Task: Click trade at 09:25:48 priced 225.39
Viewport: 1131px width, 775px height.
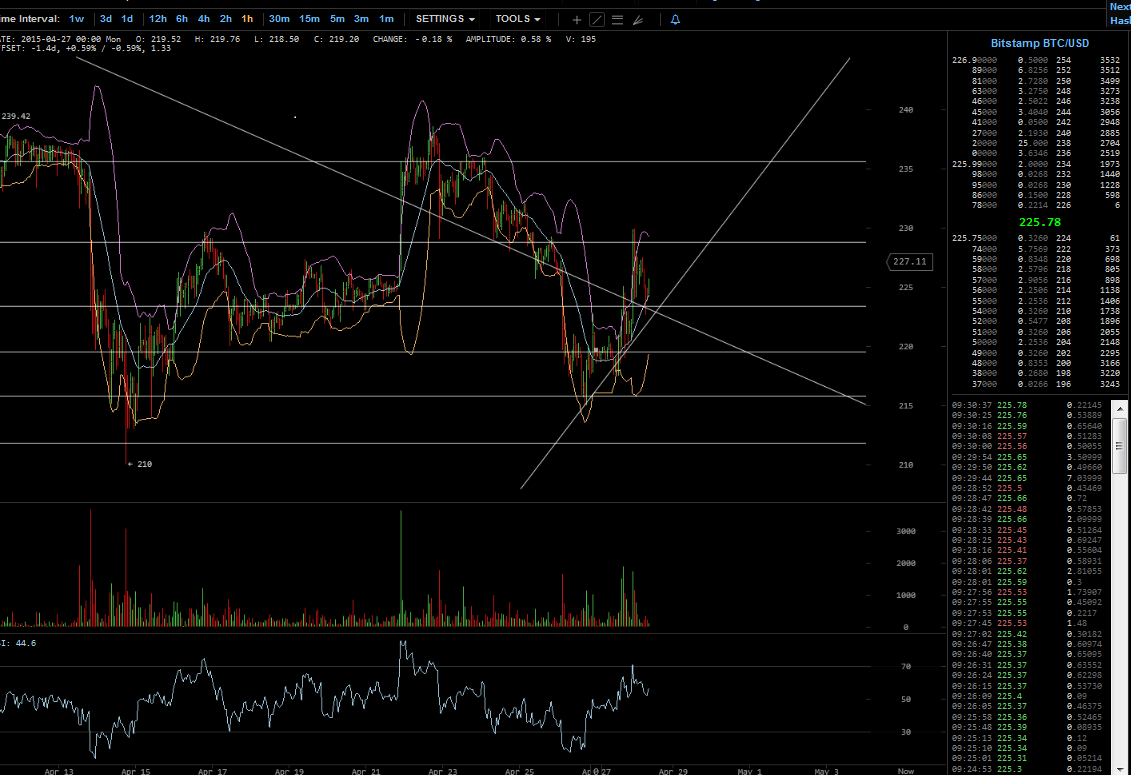Action: (x=1027, y=727)
